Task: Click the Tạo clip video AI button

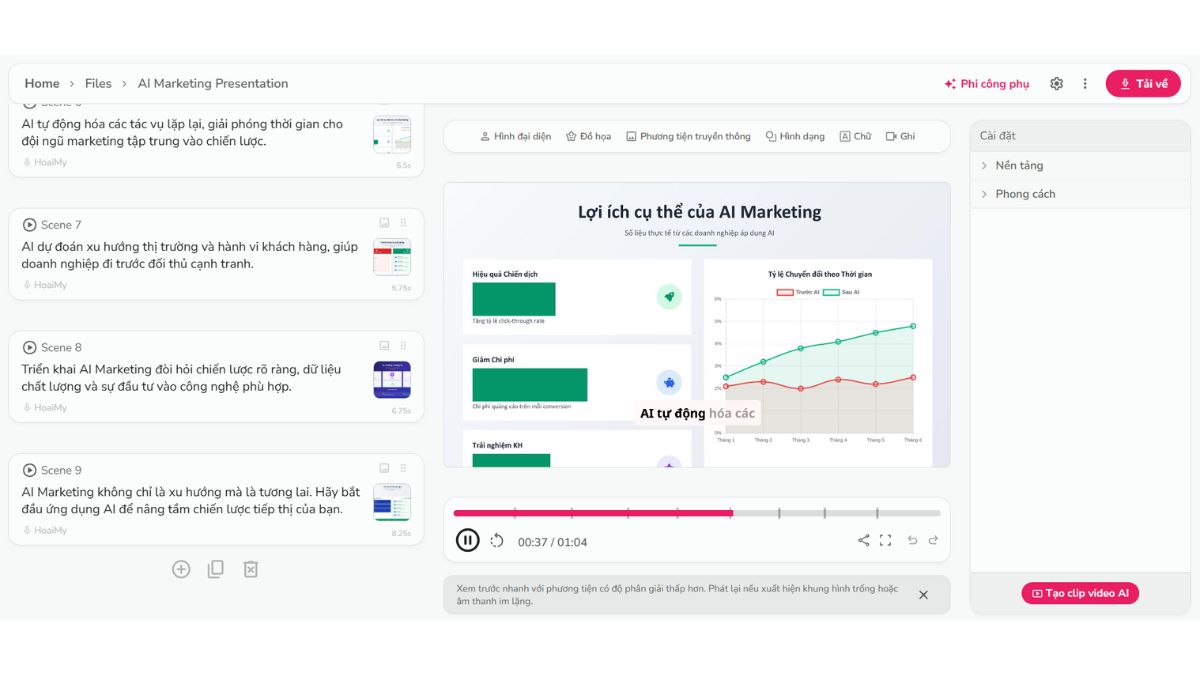Action: [1080, 593]
